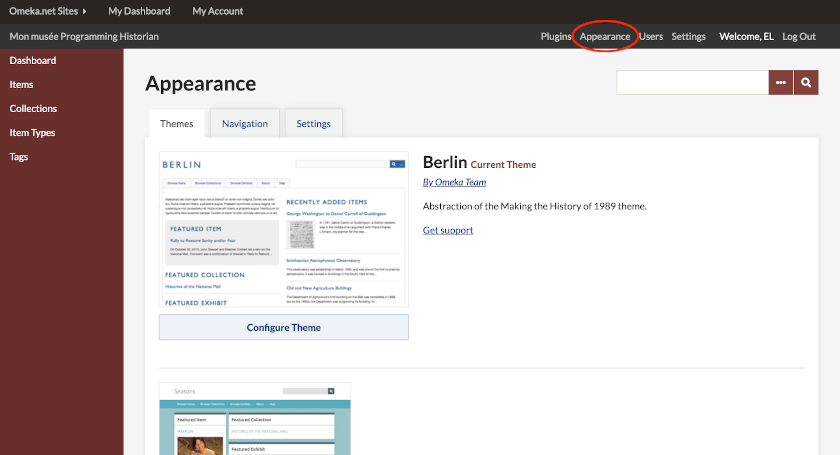
Task: Open the Users section
Action: 651,36
